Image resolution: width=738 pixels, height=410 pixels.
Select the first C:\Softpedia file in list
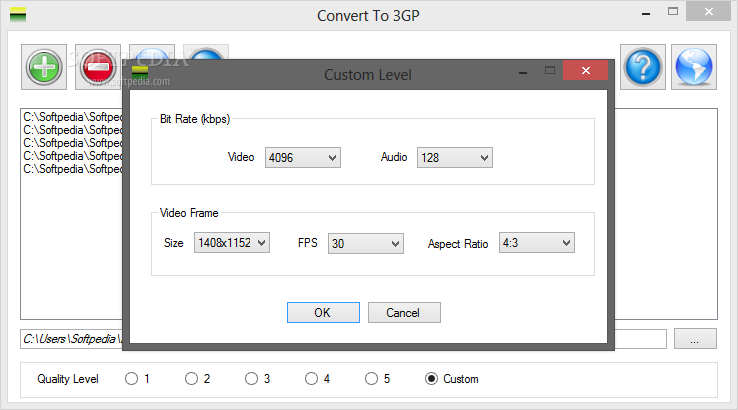click(72, 117)
